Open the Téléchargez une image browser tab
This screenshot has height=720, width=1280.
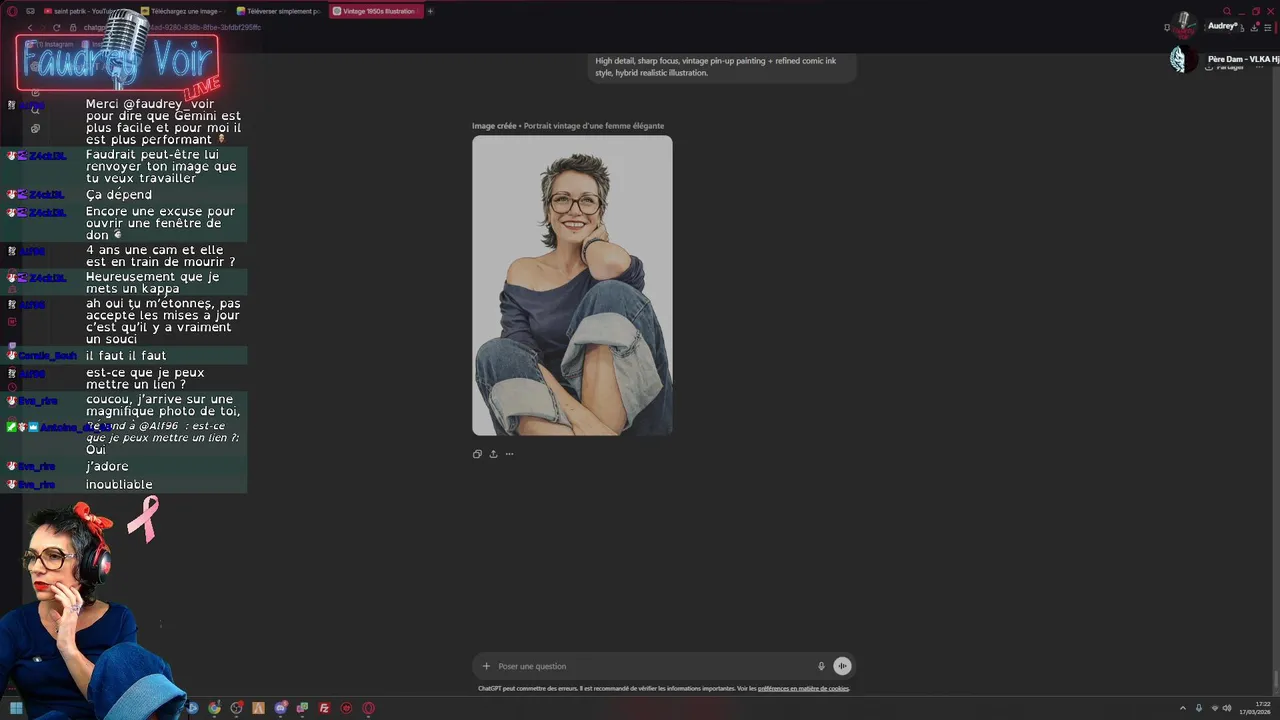pos(183,11)
